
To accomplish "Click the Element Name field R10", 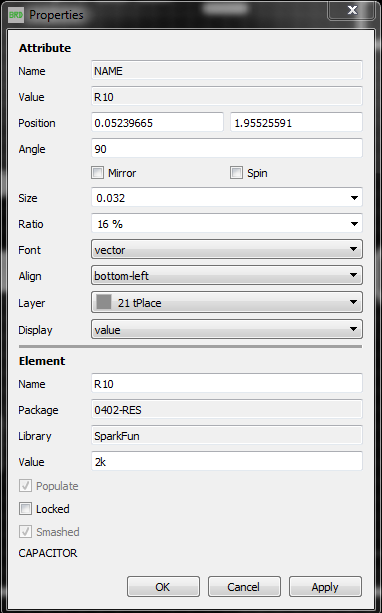I will pyautogui.click(x=227, y=384).
